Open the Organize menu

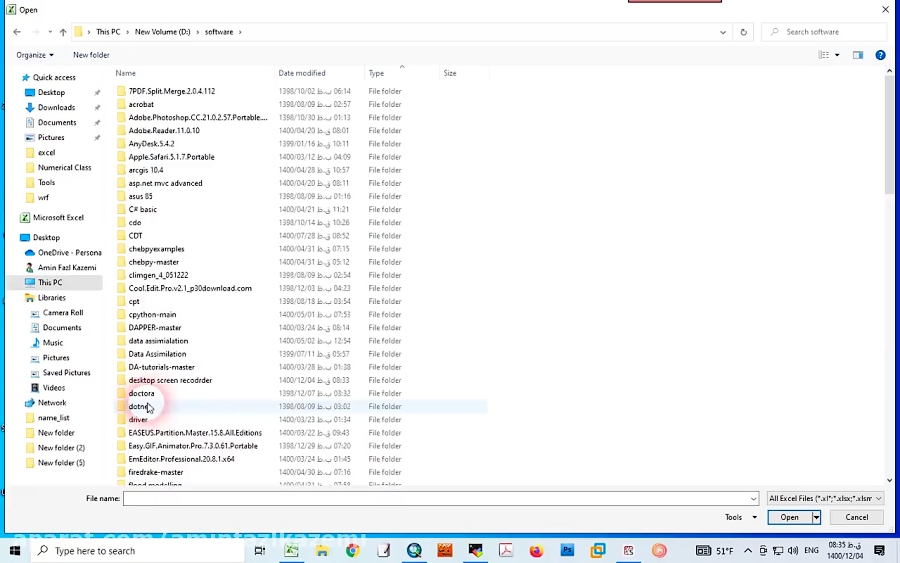coord(35,55)
